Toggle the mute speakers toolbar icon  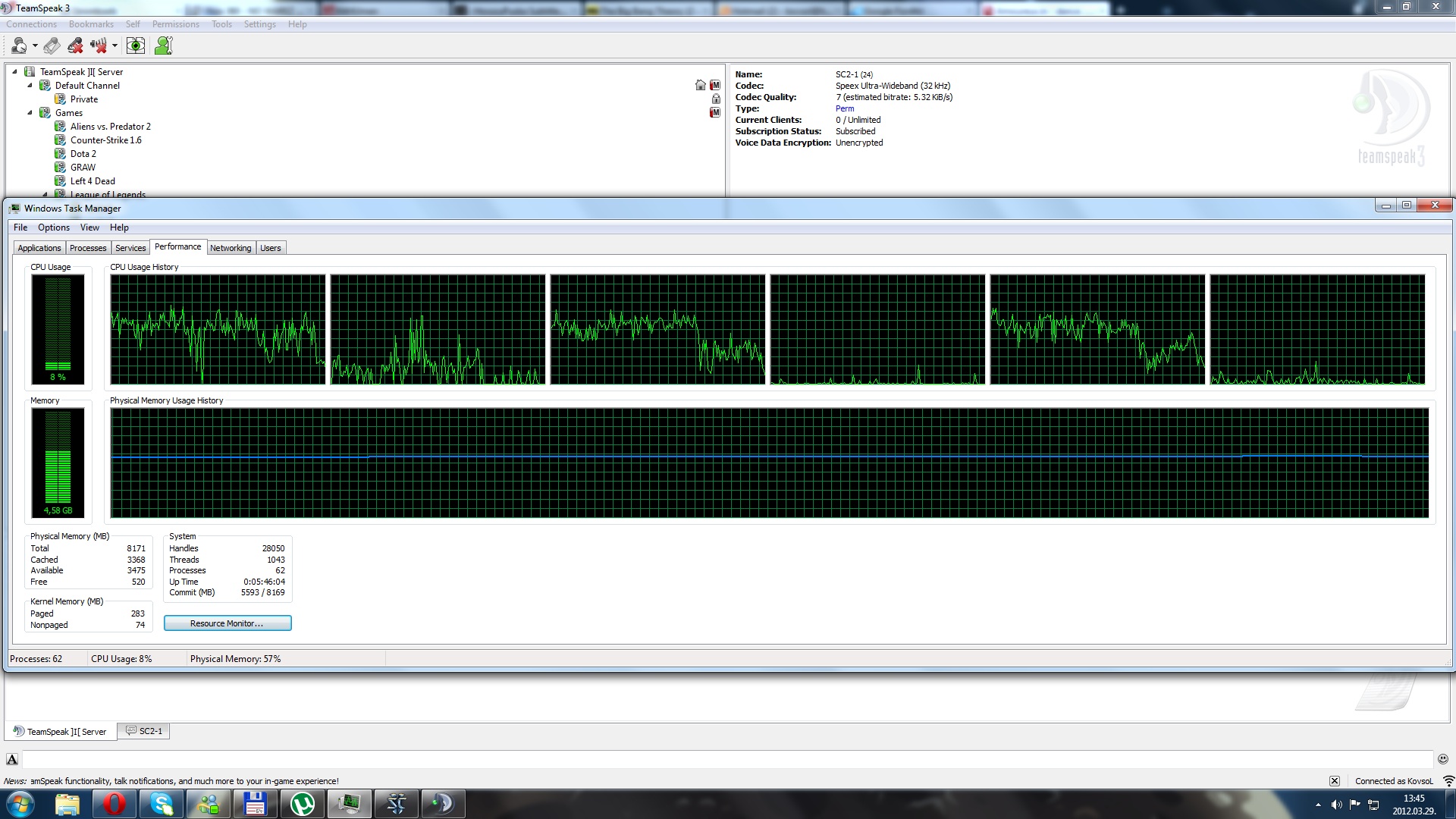(98, 45)
